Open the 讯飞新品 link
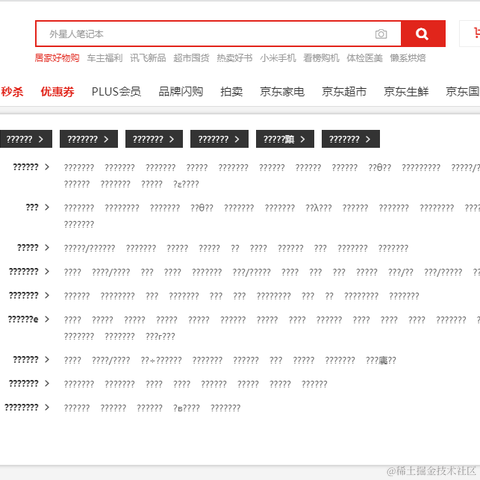This screenshot has width=480, height=480. (148, 58)
